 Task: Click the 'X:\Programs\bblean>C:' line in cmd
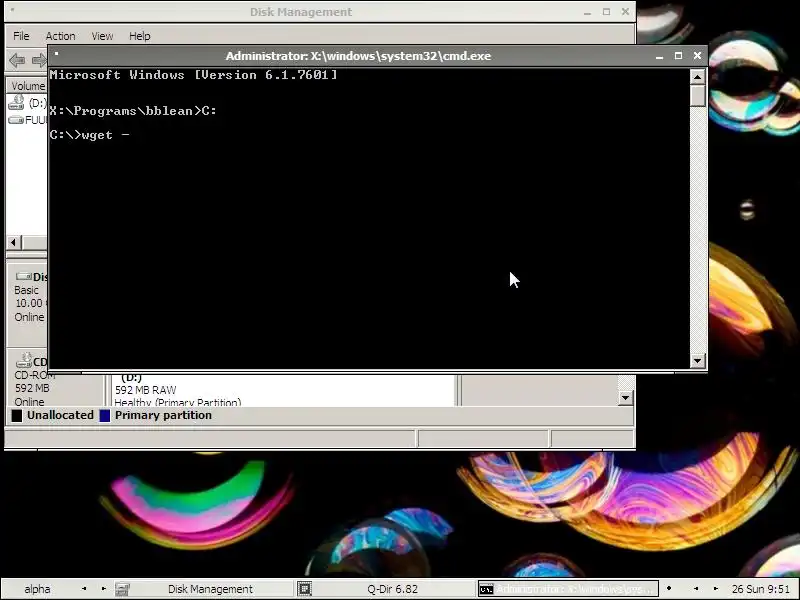(x=133, y=111)
